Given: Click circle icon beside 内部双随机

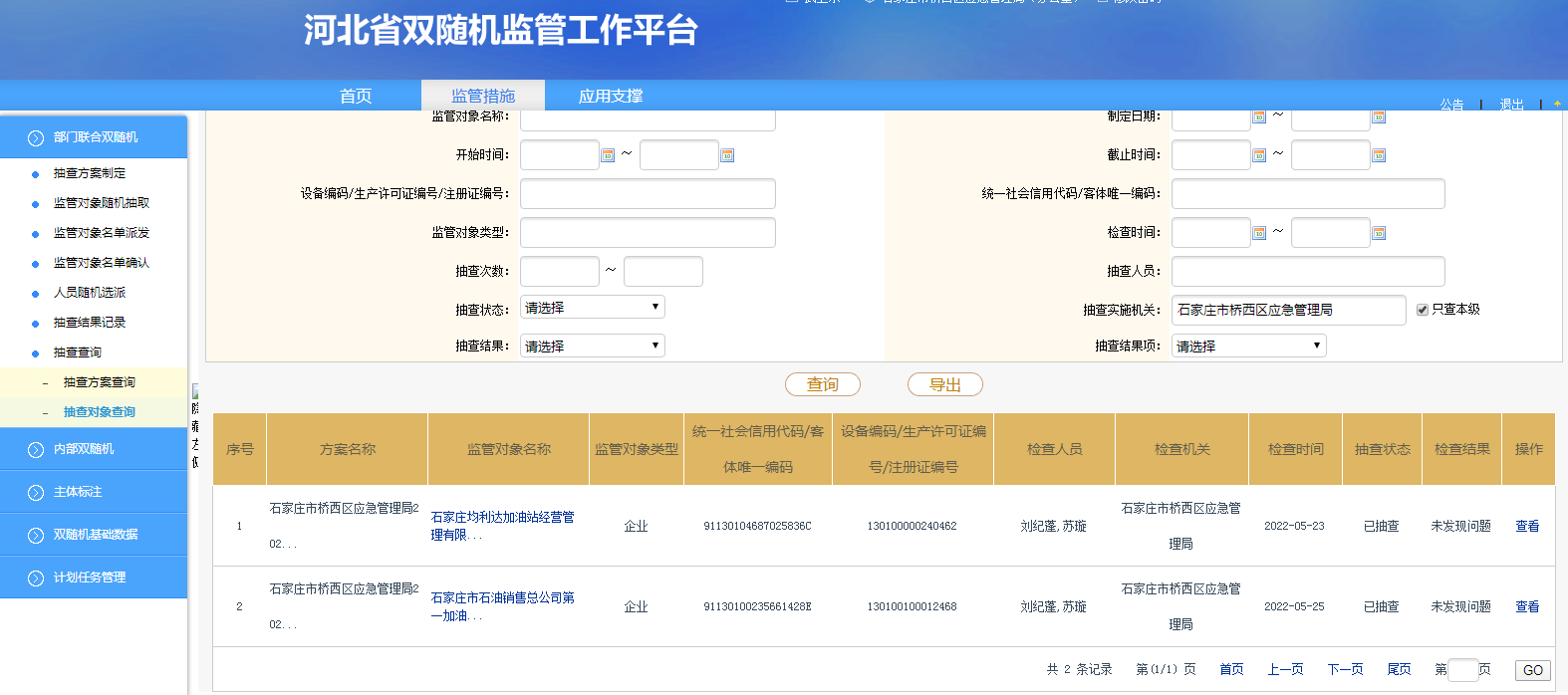Looking at the screenshot, I should [36, 449].
